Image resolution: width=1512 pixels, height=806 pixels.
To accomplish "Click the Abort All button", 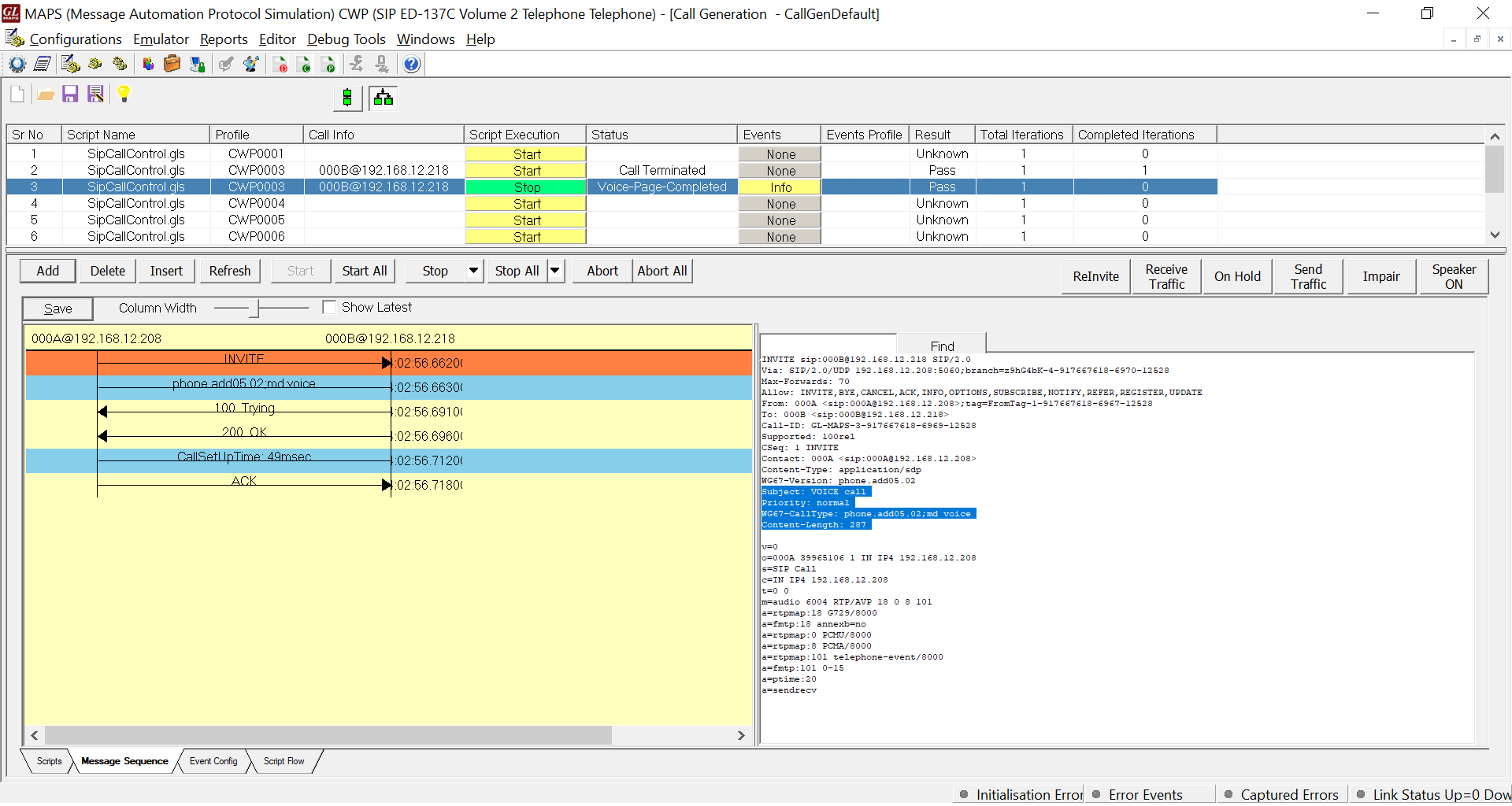I will coord(662,271).
